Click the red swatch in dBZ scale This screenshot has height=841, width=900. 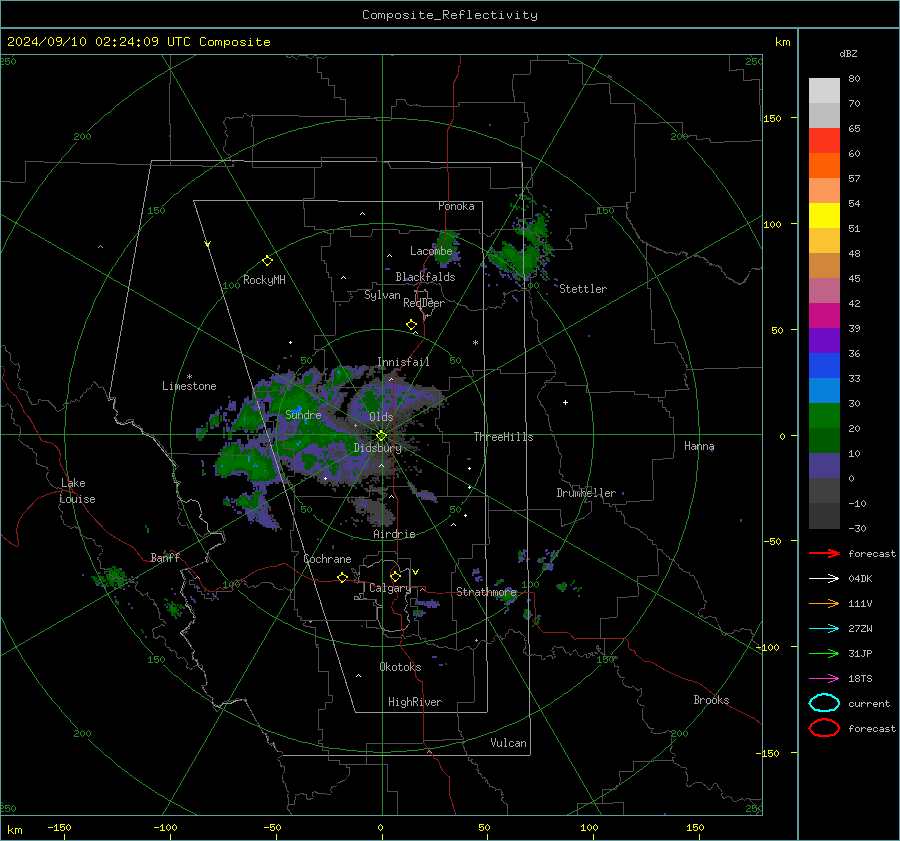pos(824,141)
